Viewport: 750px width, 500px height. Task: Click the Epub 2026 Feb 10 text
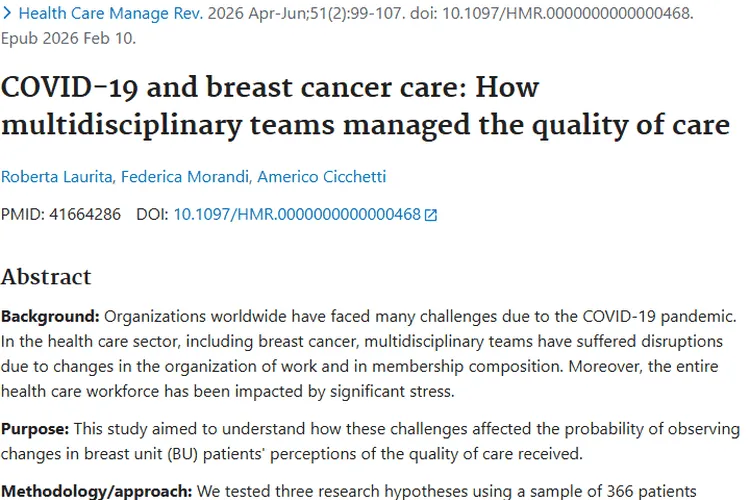(x=70, y=39)
